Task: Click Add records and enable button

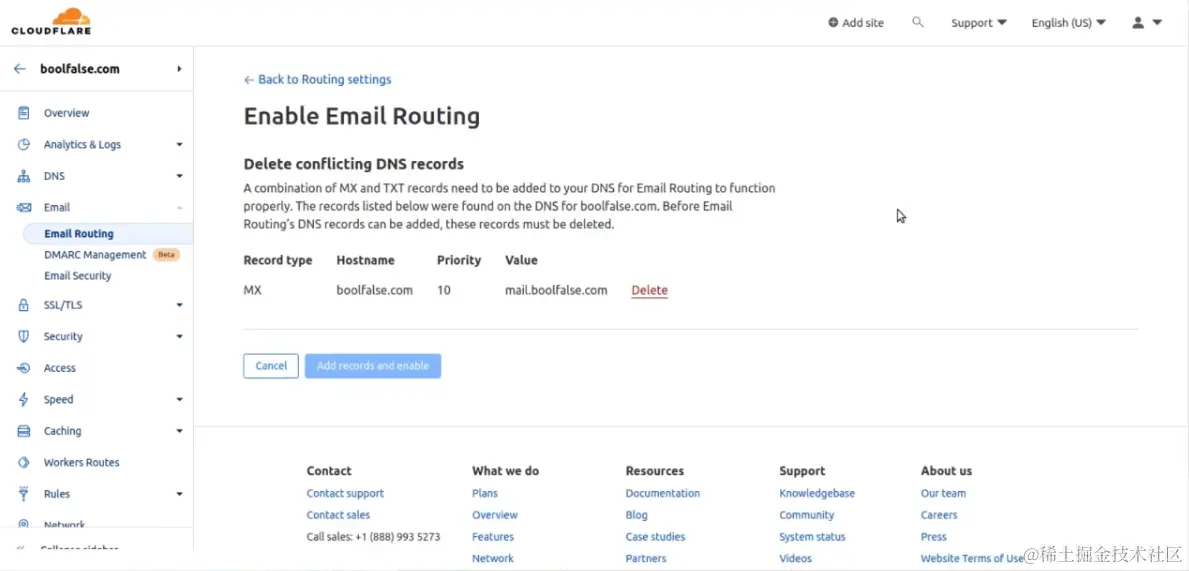Action: pyautogui.click(x=373, y=366)
